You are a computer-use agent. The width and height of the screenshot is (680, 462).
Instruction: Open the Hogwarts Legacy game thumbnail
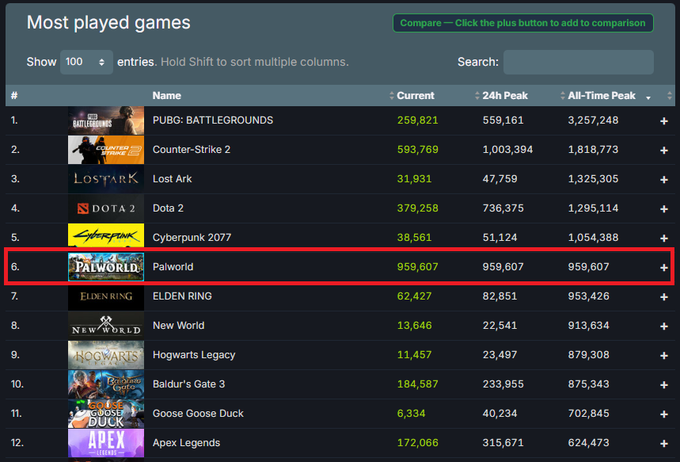(x=106, y=355)
